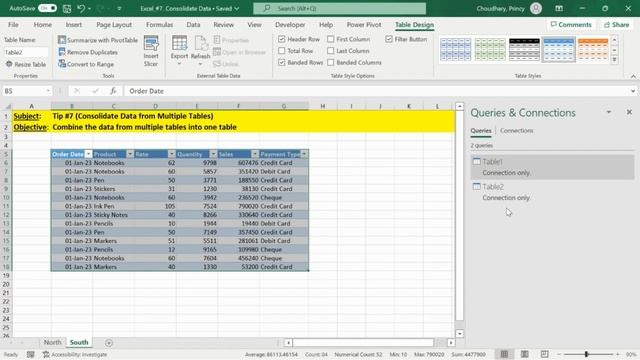Toggle AutoSave switch
Viewport: 640px width, 360px height.
pos(47,8)
